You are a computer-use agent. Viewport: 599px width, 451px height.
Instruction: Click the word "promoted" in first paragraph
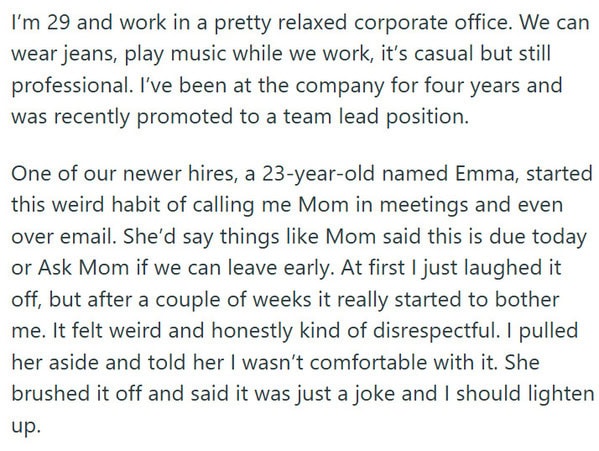(185, 117)
